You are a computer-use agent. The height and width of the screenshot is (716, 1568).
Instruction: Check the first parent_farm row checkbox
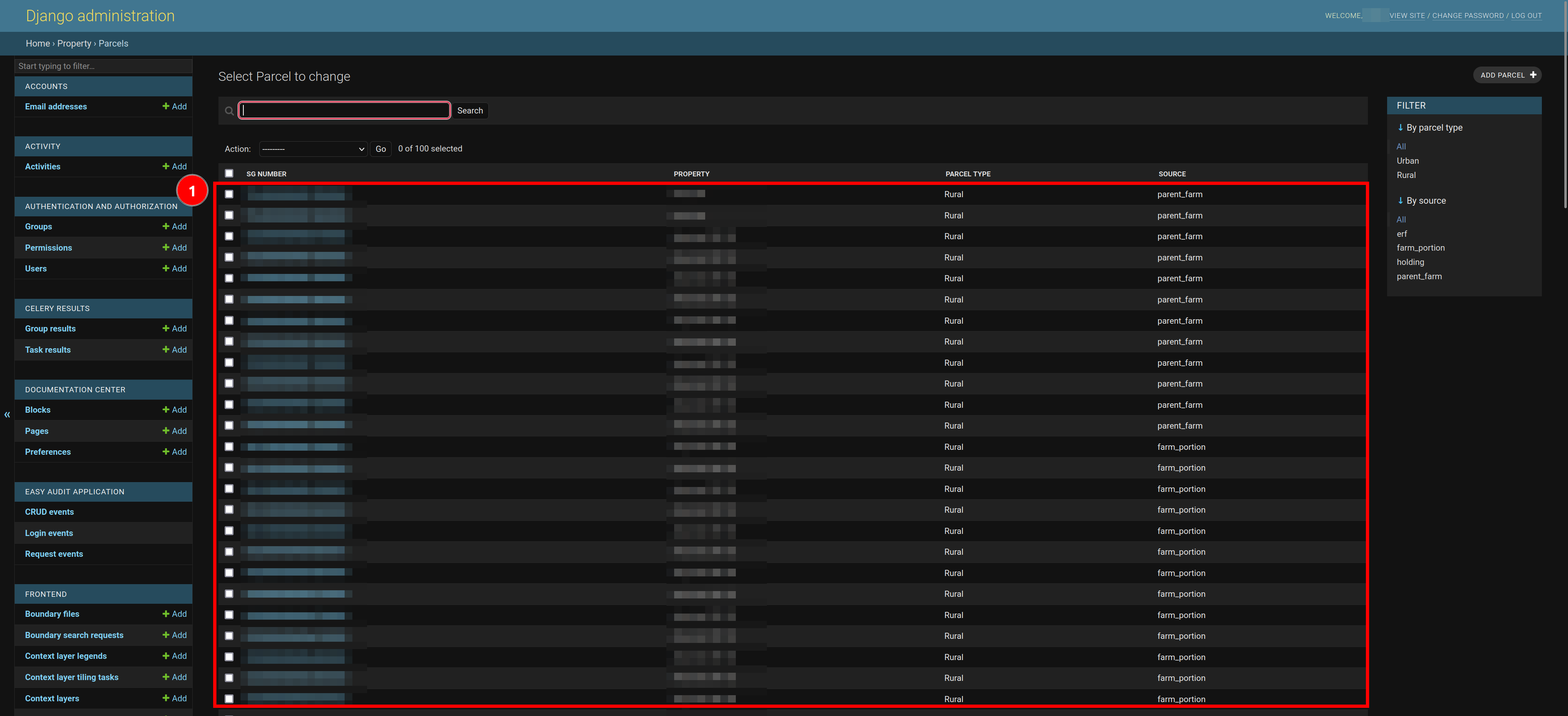point(229,194)
